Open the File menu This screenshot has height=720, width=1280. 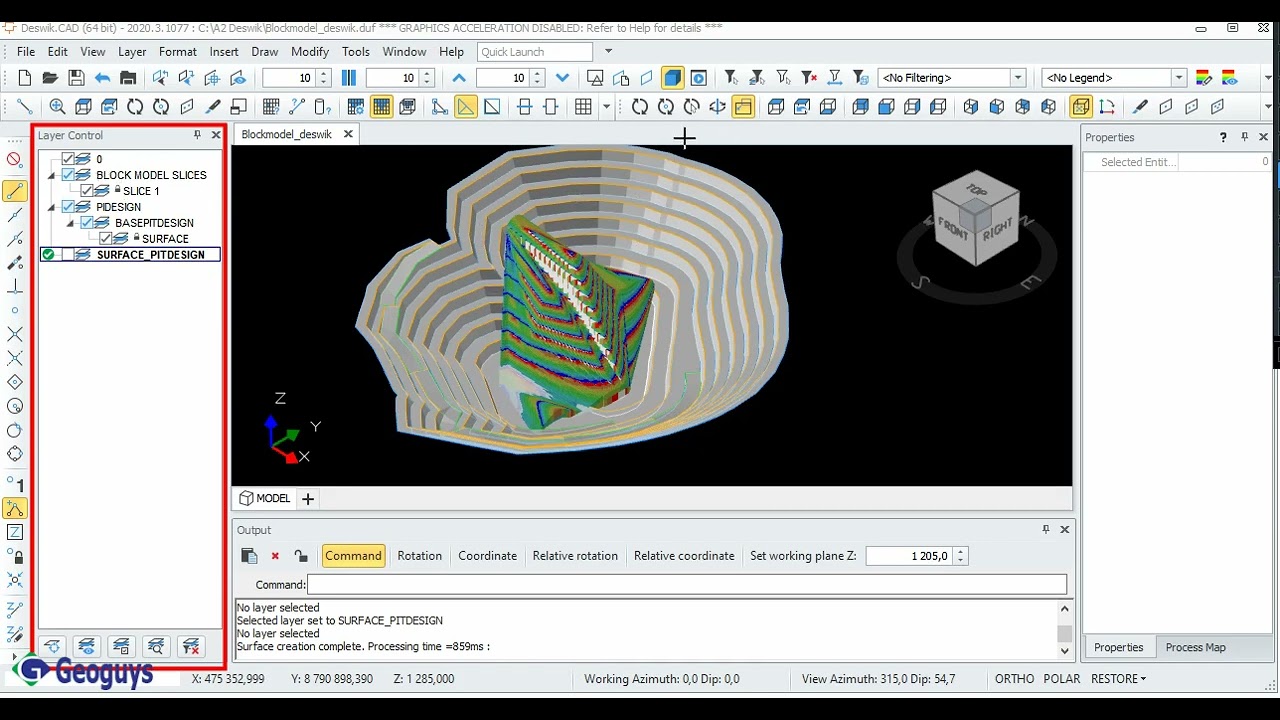(x=26, y=52)
